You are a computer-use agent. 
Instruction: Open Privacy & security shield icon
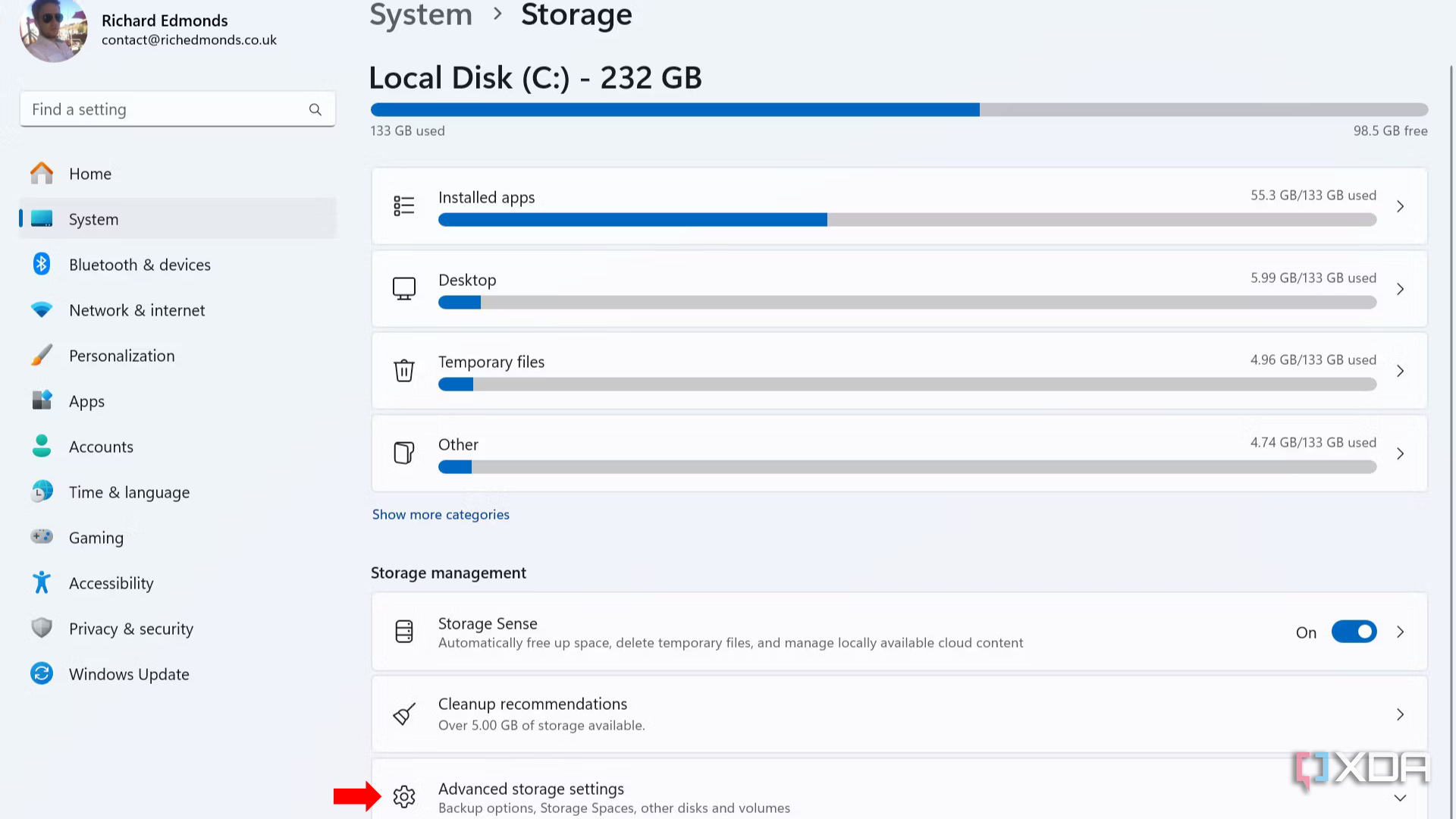click(41, 628)
